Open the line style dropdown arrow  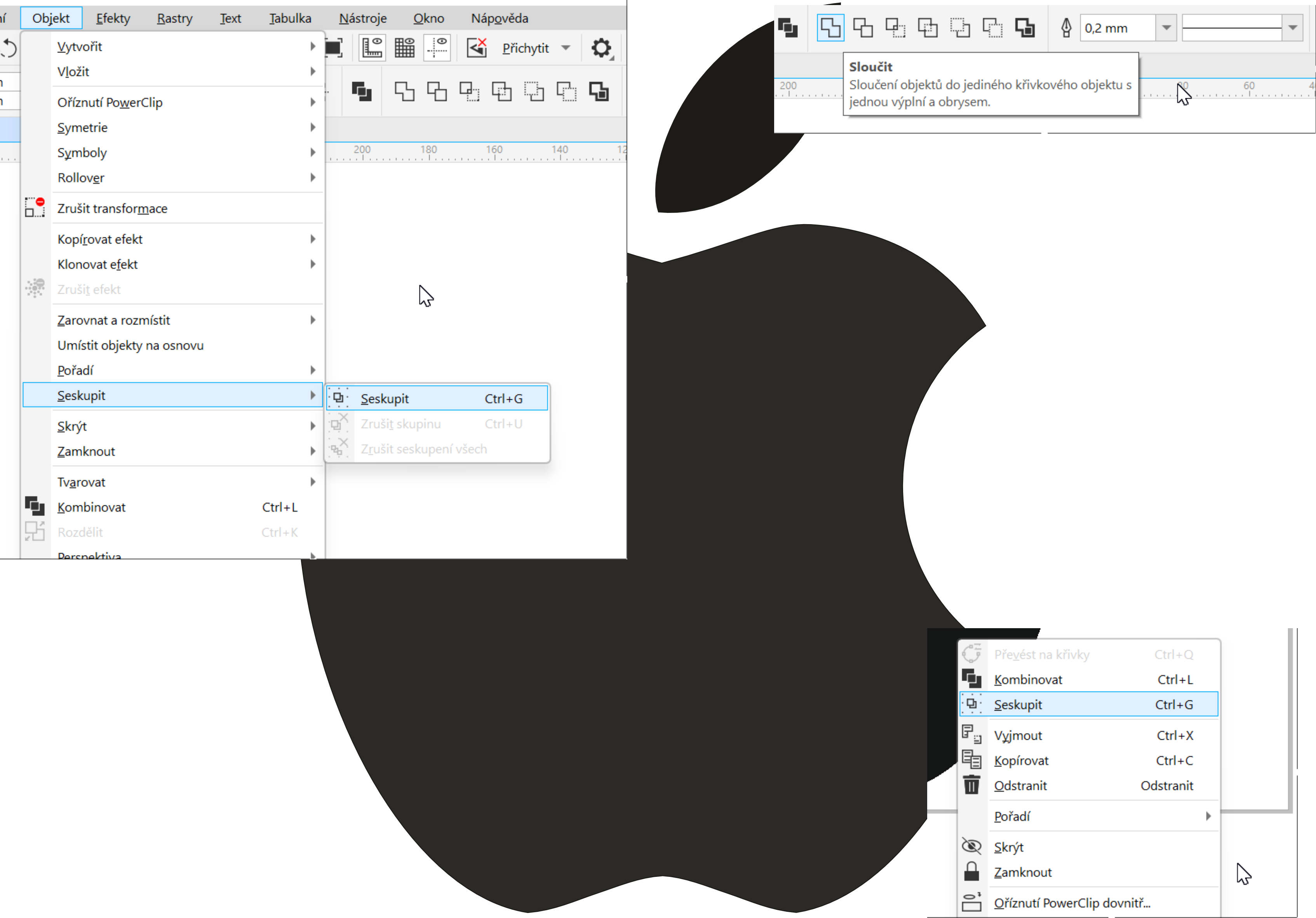(x=1293, y=28)
